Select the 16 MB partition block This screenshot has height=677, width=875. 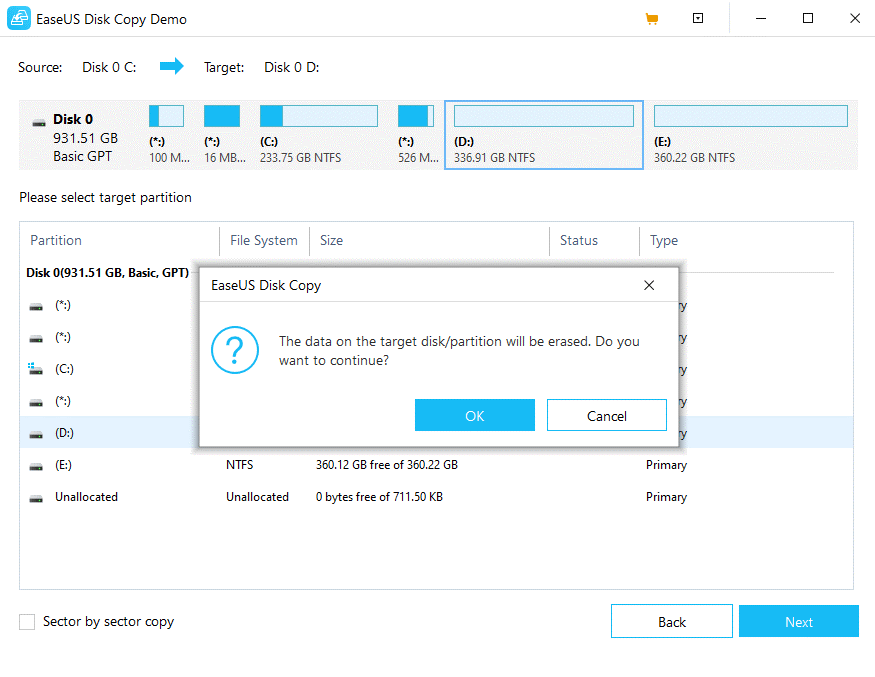point(224,135)
